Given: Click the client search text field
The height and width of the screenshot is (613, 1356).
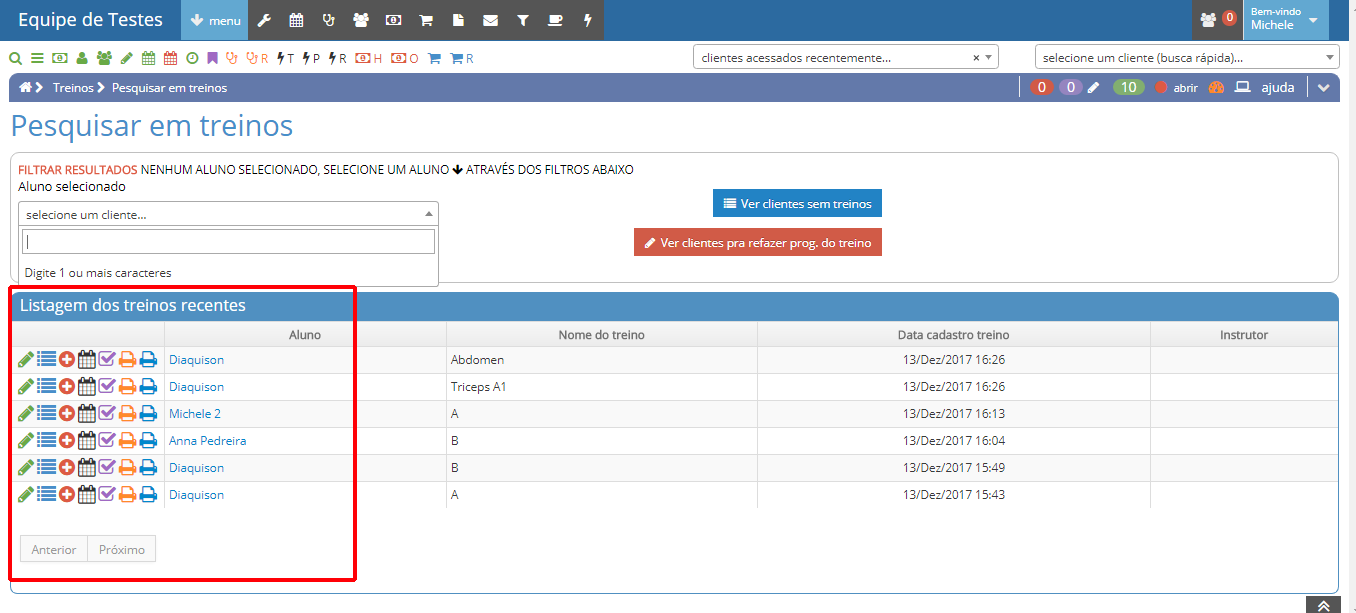Looking at the screenshot, I should coord(229,242).
